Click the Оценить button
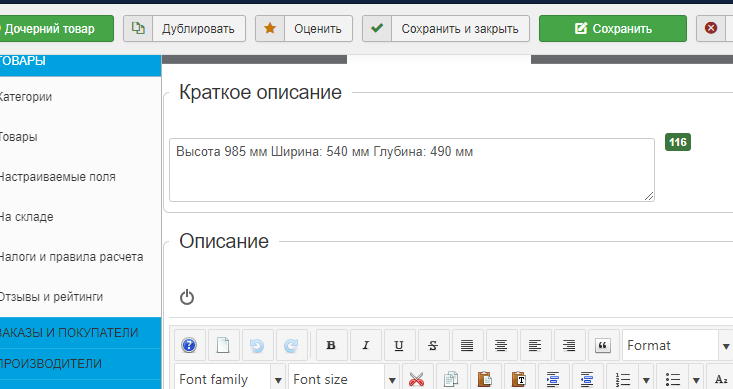This screenshot has height=389, width=733. point(304,29)
